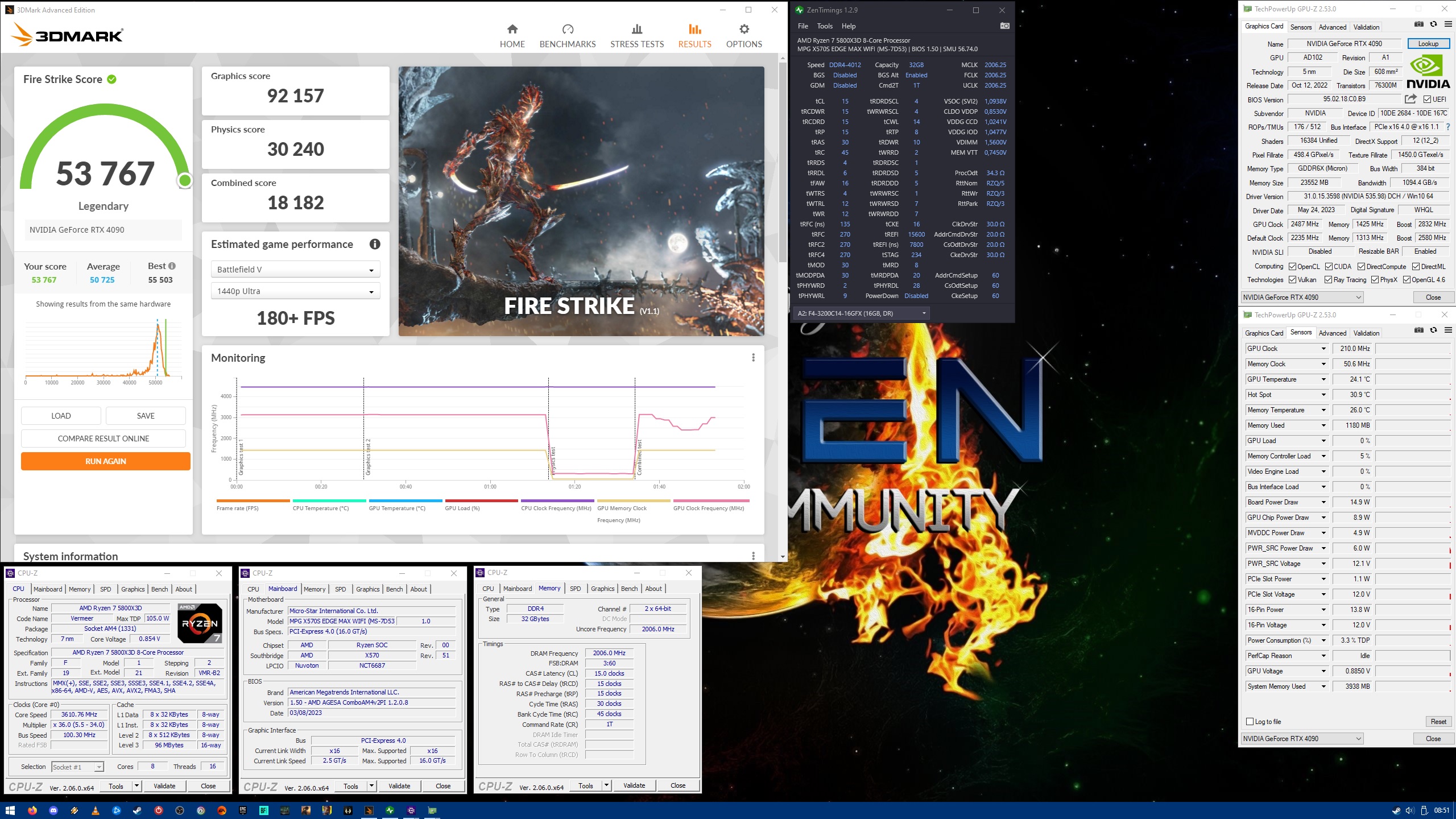Viewport: 1456px width, 819px height.
Task: Switch to Validation tab in GPU-Z Sensors window
Action: [1366, 333]
